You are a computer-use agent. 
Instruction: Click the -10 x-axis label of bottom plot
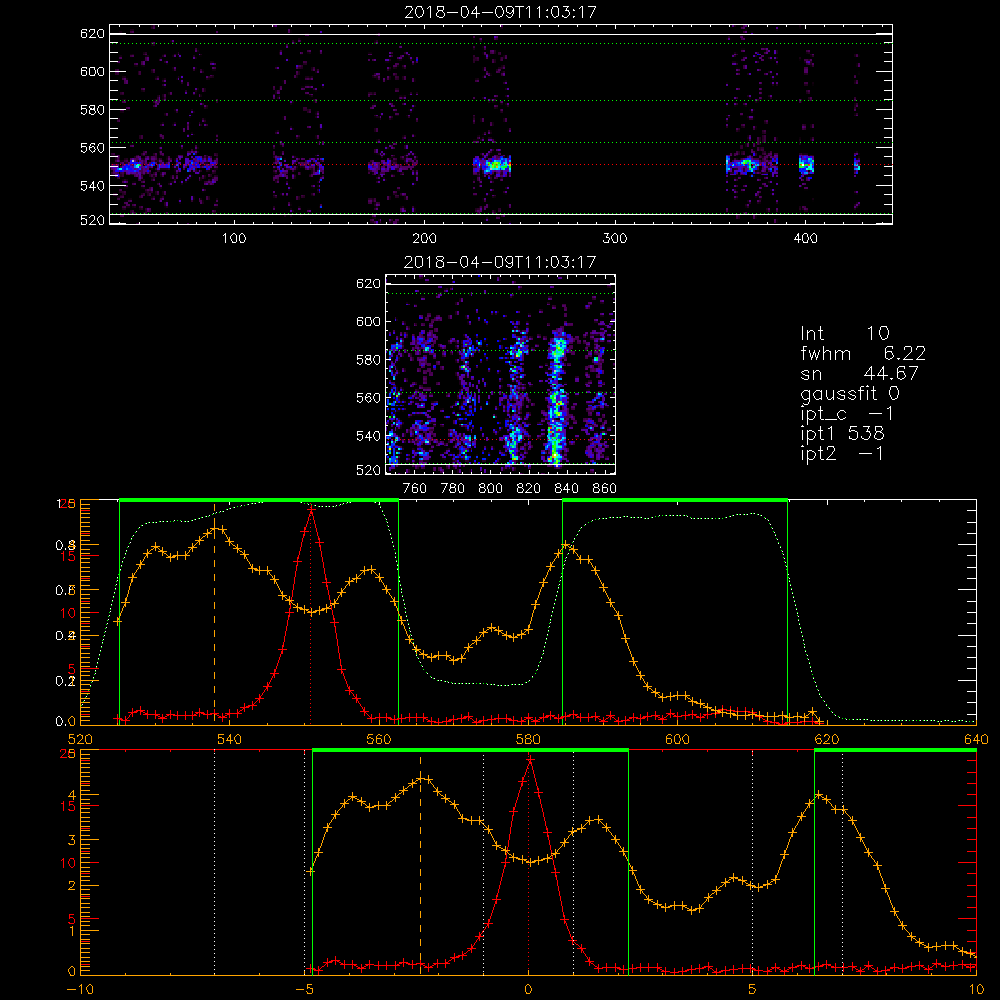coord(80,990)
